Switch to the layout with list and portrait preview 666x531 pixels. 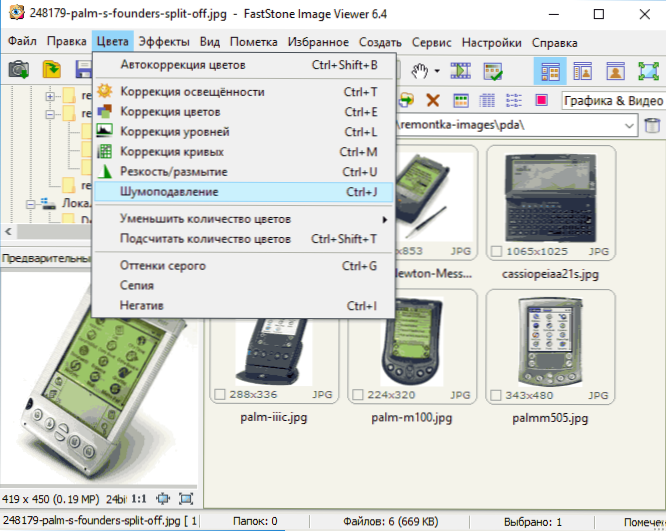click(x=582, y=71)
